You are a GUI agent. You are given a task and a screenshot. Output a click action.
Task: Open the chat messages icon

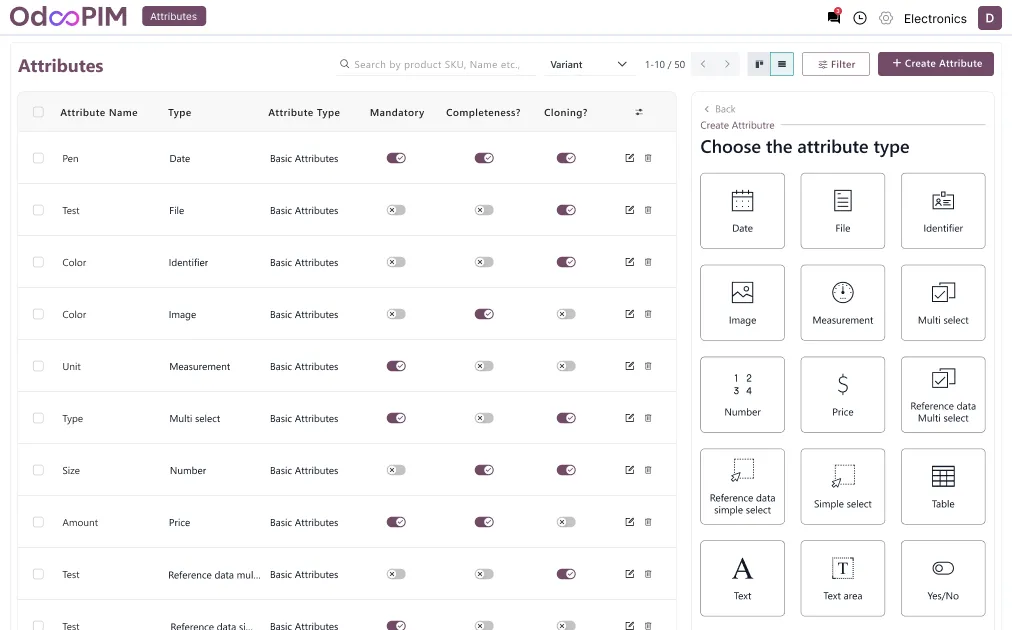(x=833, y=18)
